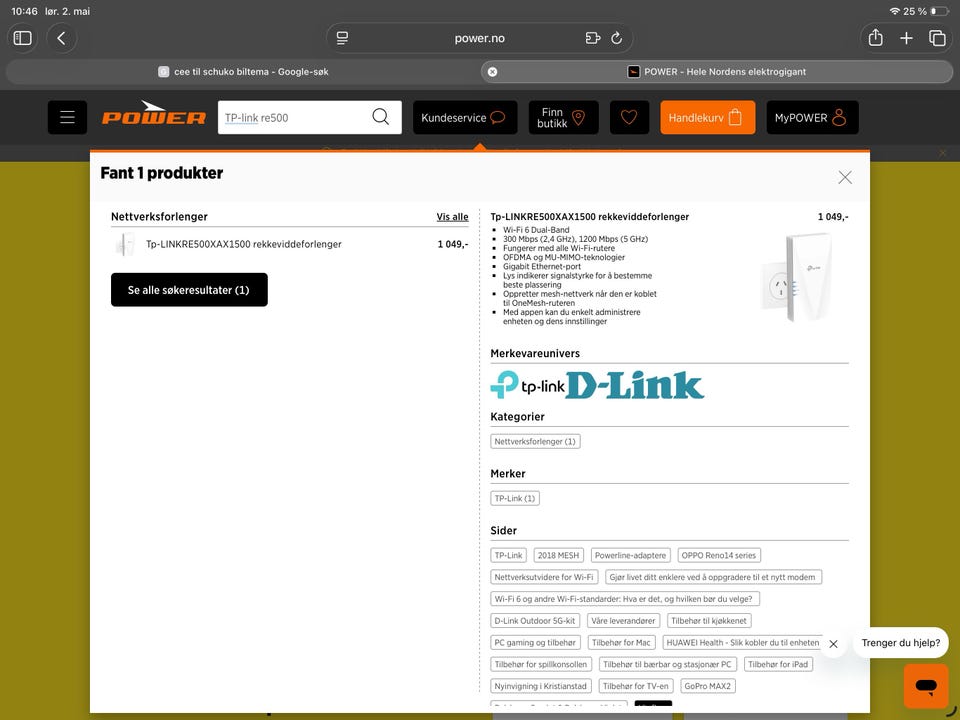The image size is (960, 720).
Task: Open 'Tilbehør for spillkonsollen' chip
Action: pyautogui.click(x=541, y=664)
